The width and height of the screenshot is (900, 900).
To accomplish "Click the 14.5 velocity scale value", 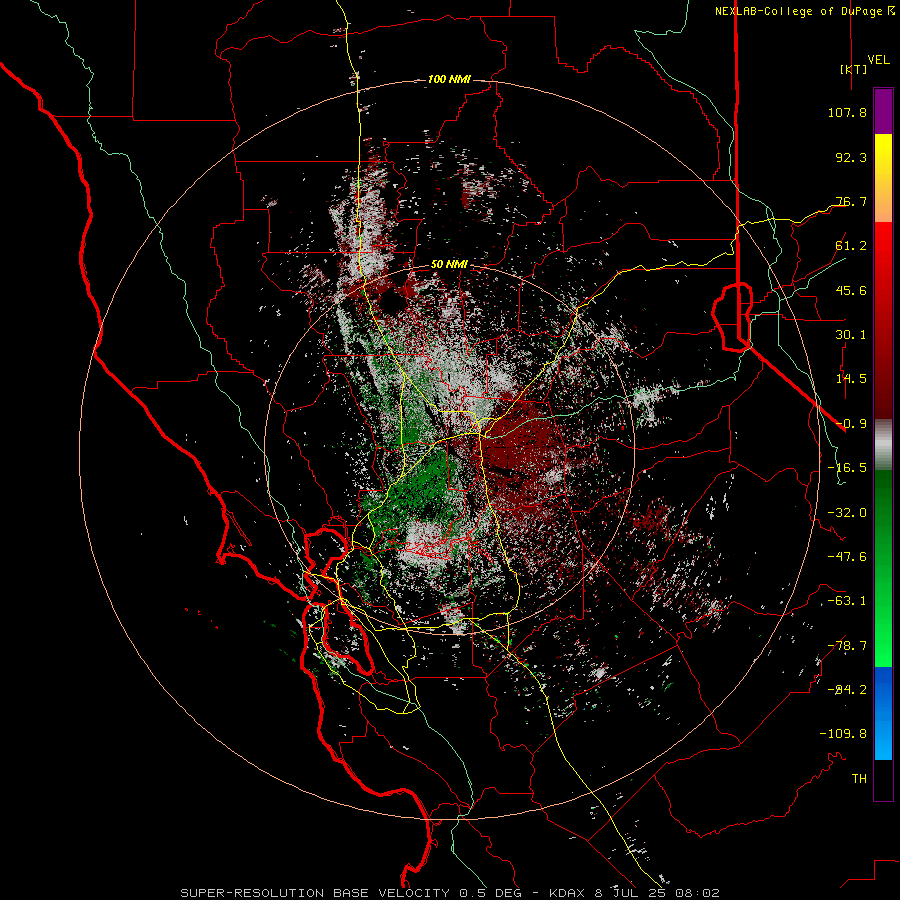I will point(851,379).
